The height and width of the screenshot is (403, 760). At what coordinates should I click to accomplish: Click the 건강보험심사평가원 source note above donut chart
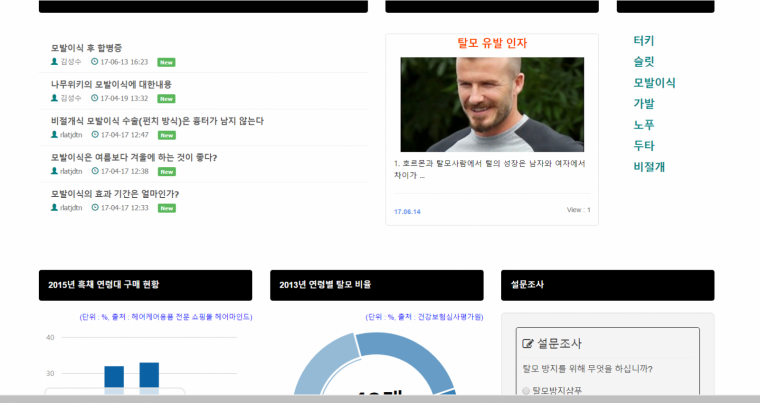(x=424, y=317)
